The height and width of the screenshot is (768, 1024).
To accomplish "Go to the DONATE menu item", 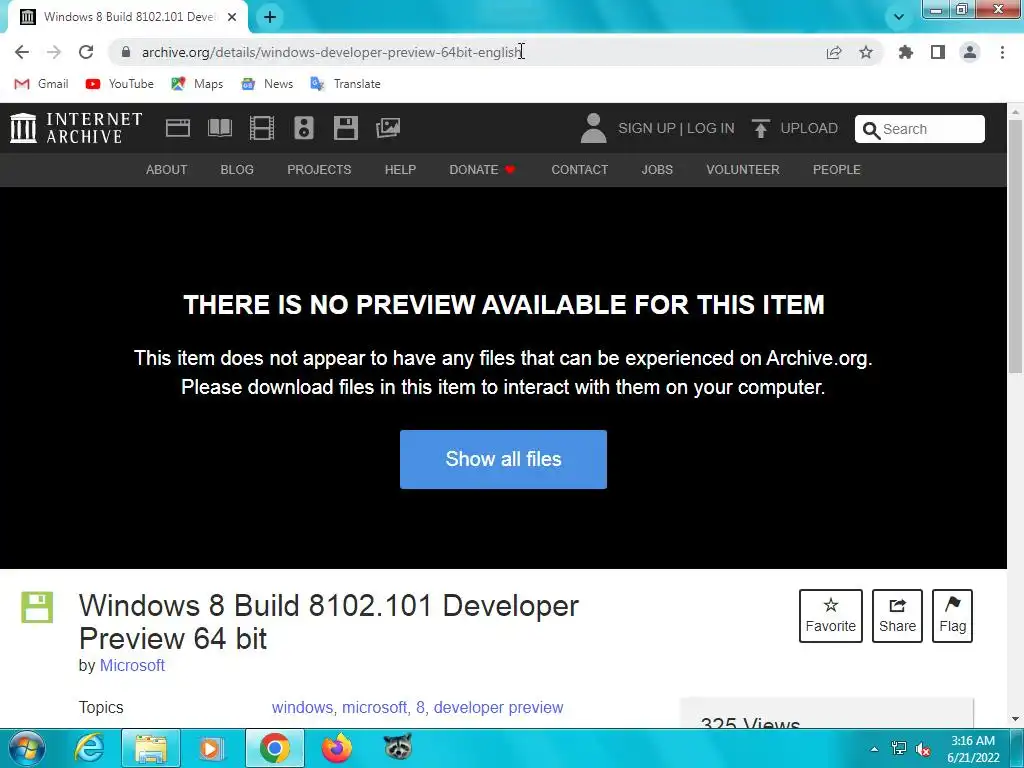I will tap(482, 170).
